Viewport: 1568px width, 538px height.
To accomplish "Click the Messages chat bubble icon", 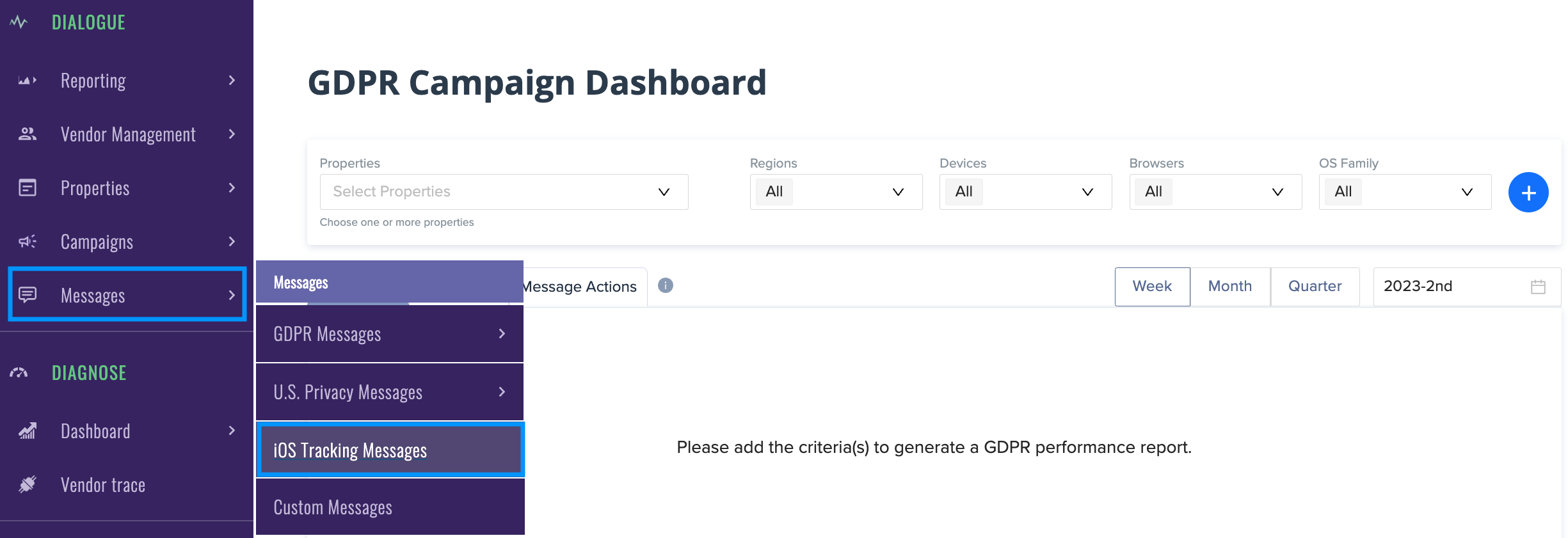I will click(28, 295).
